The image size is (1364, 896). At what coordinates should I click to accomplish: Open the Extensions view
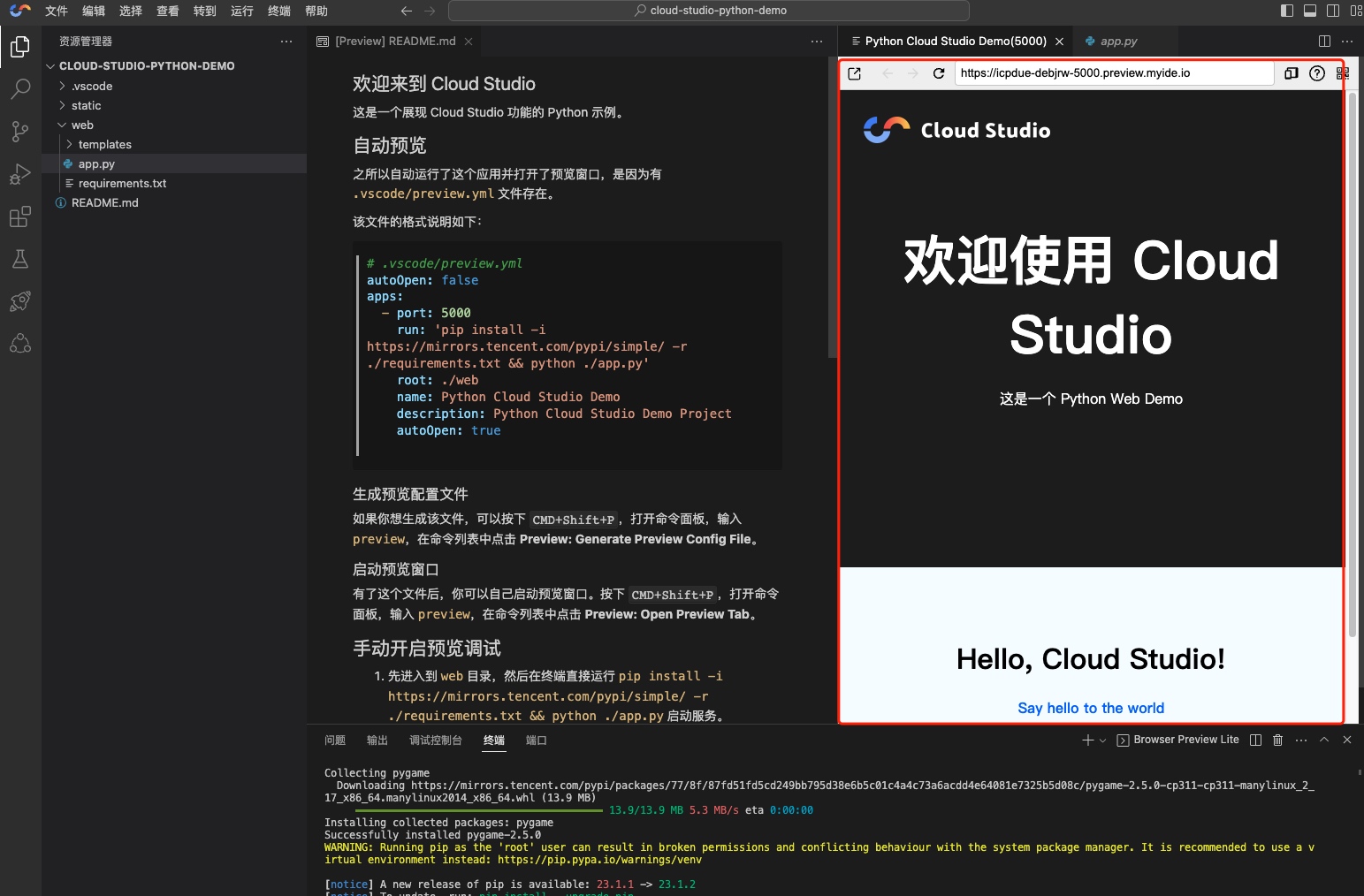(x=20, y=216)
